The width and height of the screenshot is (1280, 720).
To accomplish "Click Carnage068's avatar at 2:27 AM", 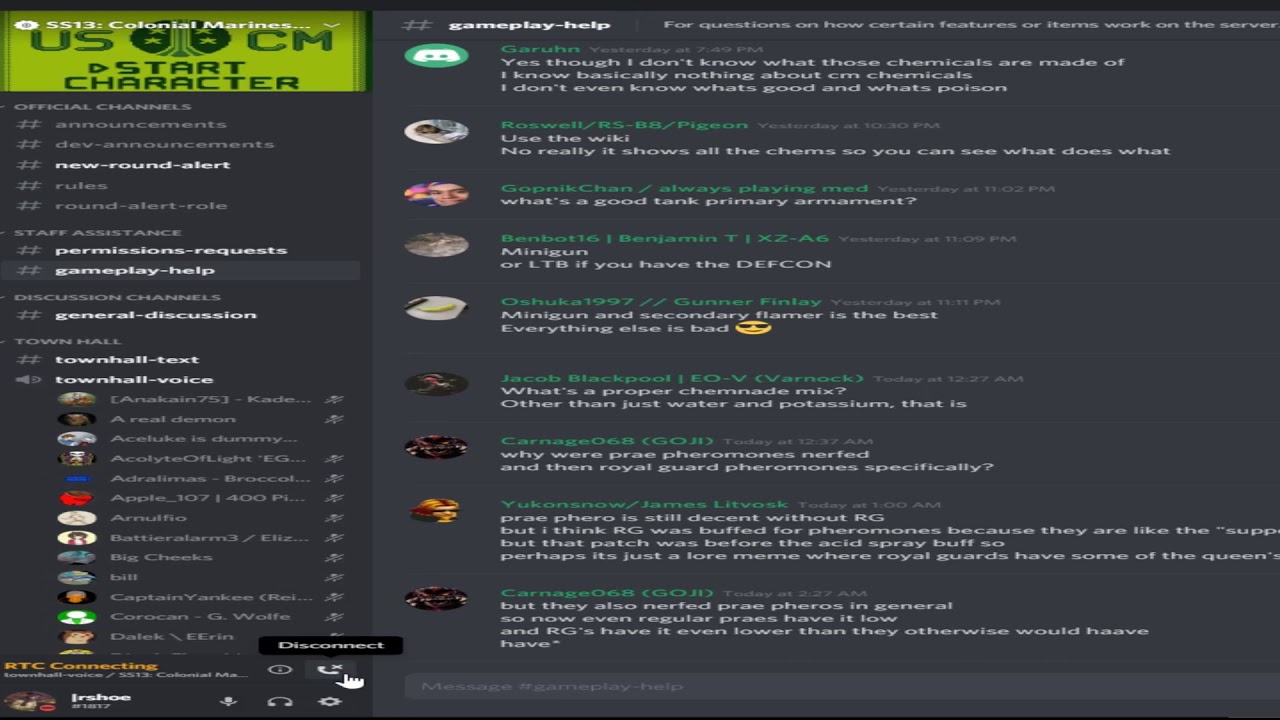I will click(x=436, y=599).
